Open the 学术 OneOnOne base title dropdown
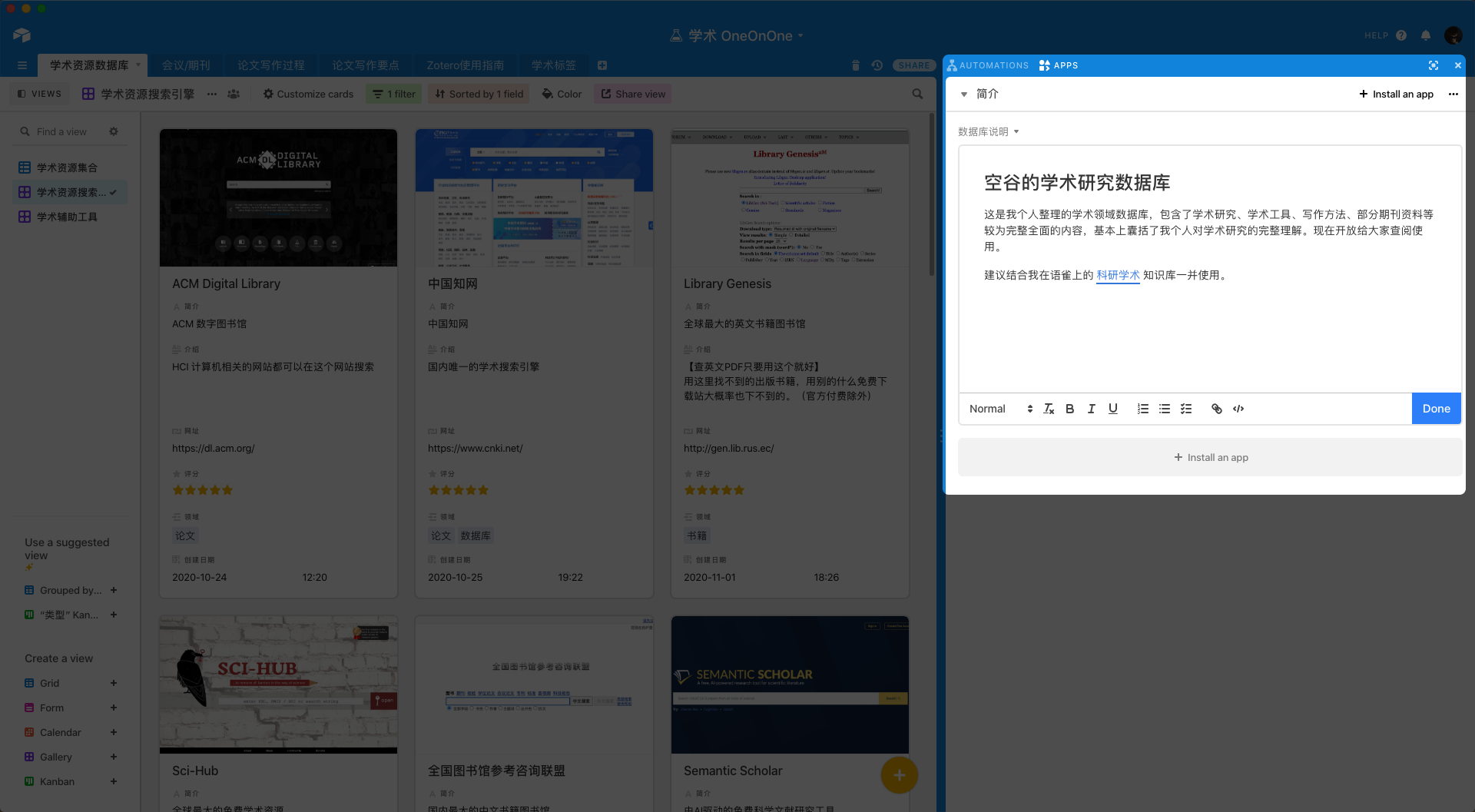 [736, 35]
